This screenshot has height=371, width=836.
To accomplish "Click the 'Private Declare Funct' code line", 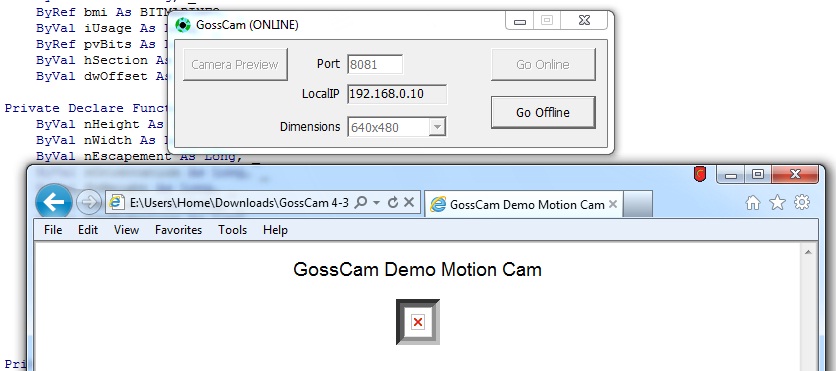I will (x=86, y=108).
